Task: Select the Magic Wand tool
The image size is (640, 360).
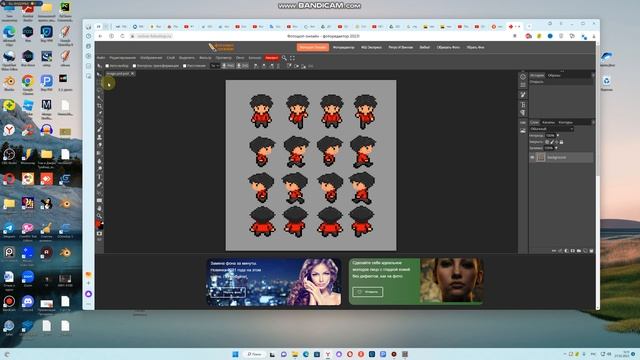Action: 99,98
